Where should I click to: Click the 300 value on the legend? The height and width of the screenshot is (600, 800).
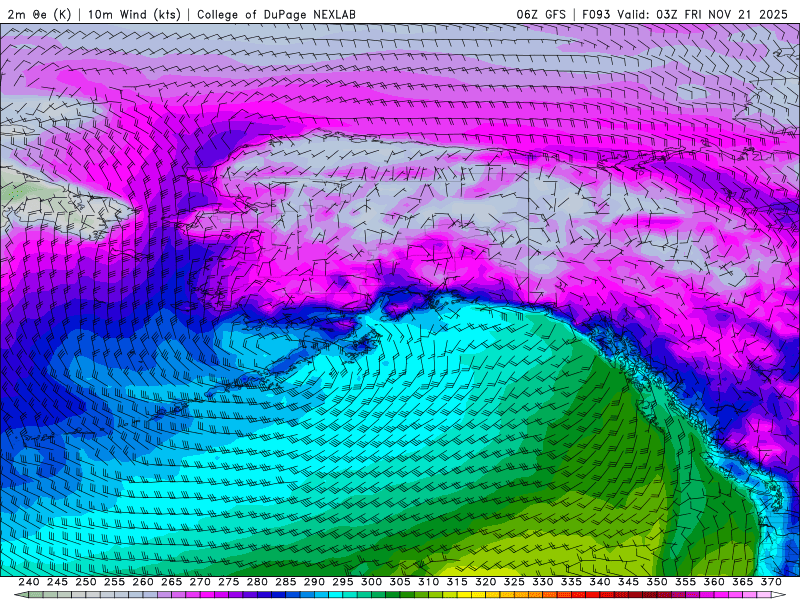point(371,582)
